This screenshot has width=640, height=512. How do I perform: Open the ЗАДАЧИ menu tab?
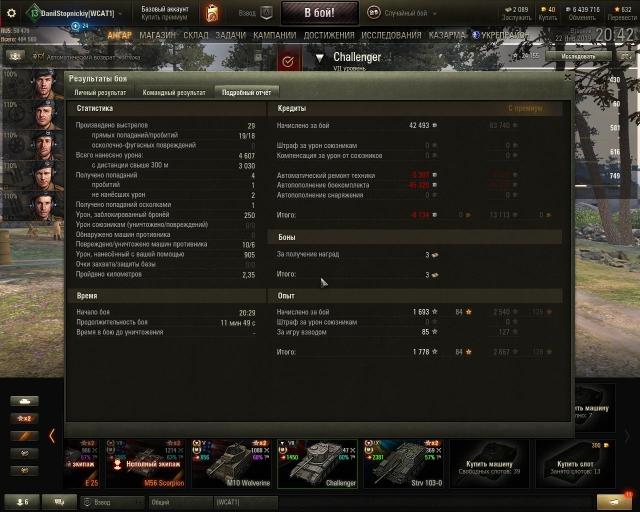click(231, 36)
